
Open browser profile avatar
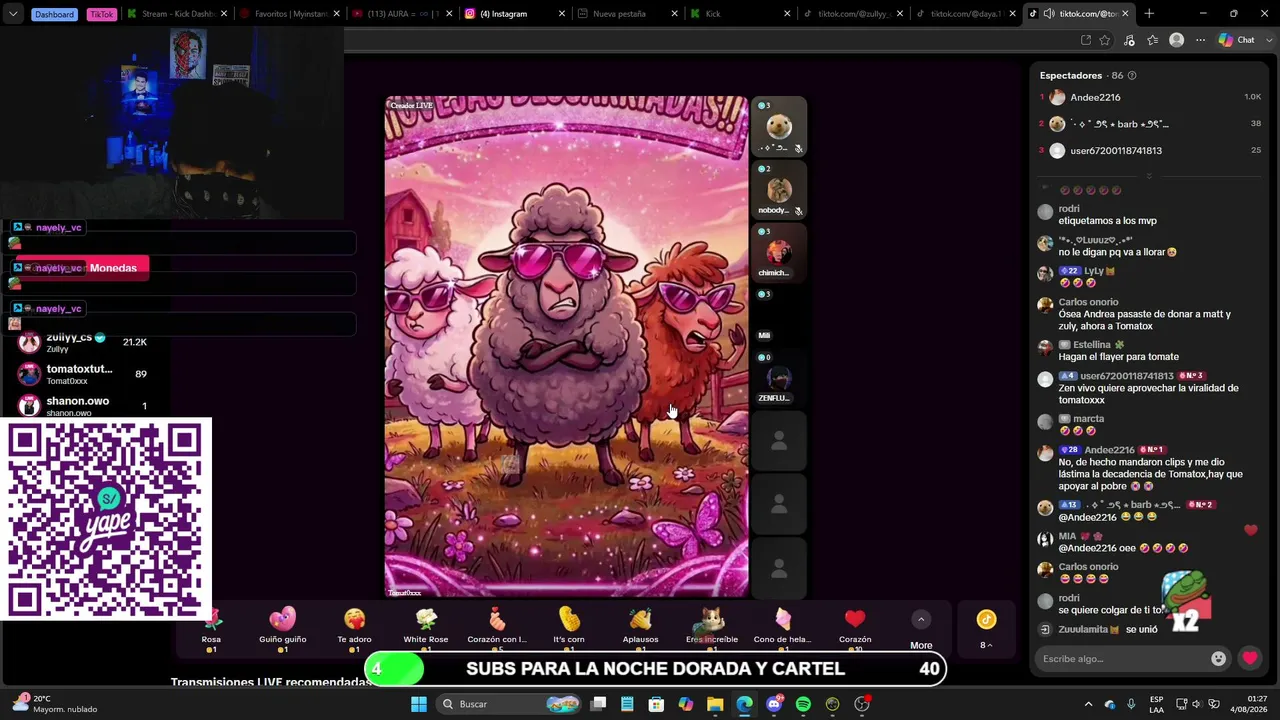click(x=1176, y=40)
